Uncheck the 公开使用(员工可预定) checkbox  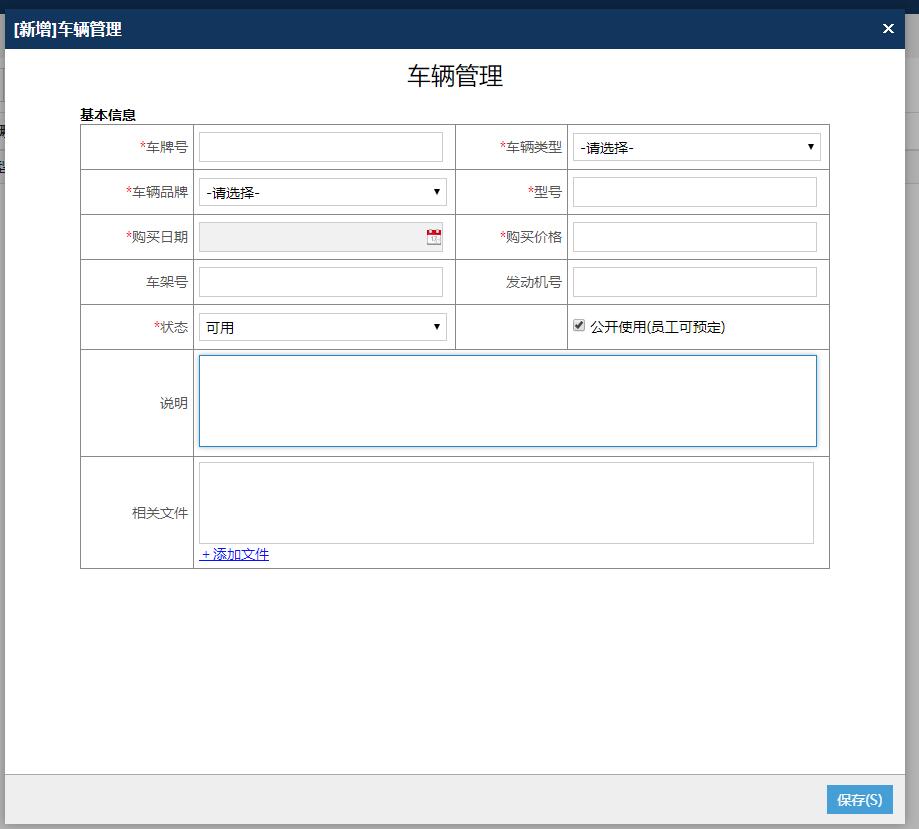pos(579,325)
